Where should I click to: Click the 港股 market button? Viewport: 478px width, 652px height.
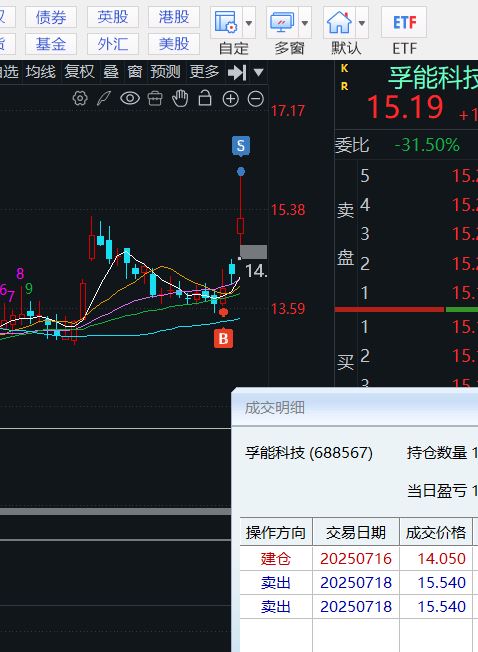point(174,17)
